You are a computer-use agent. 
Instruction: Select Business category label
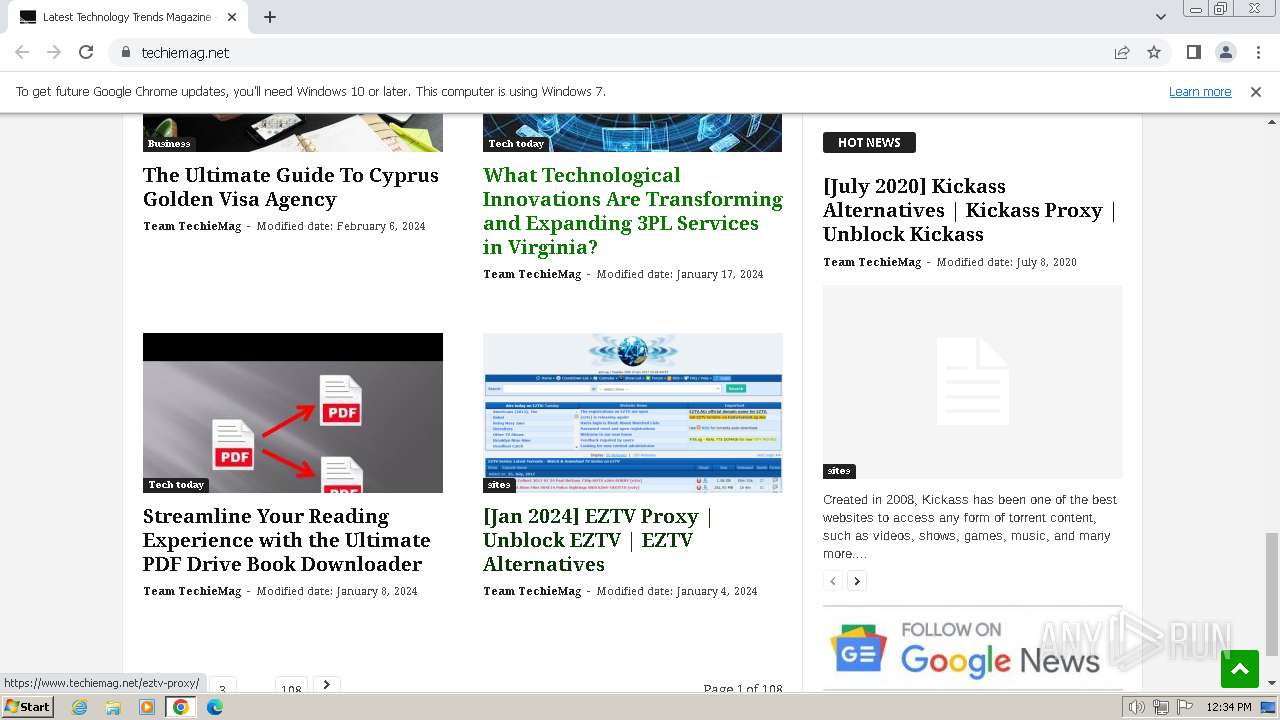point(169,144)
